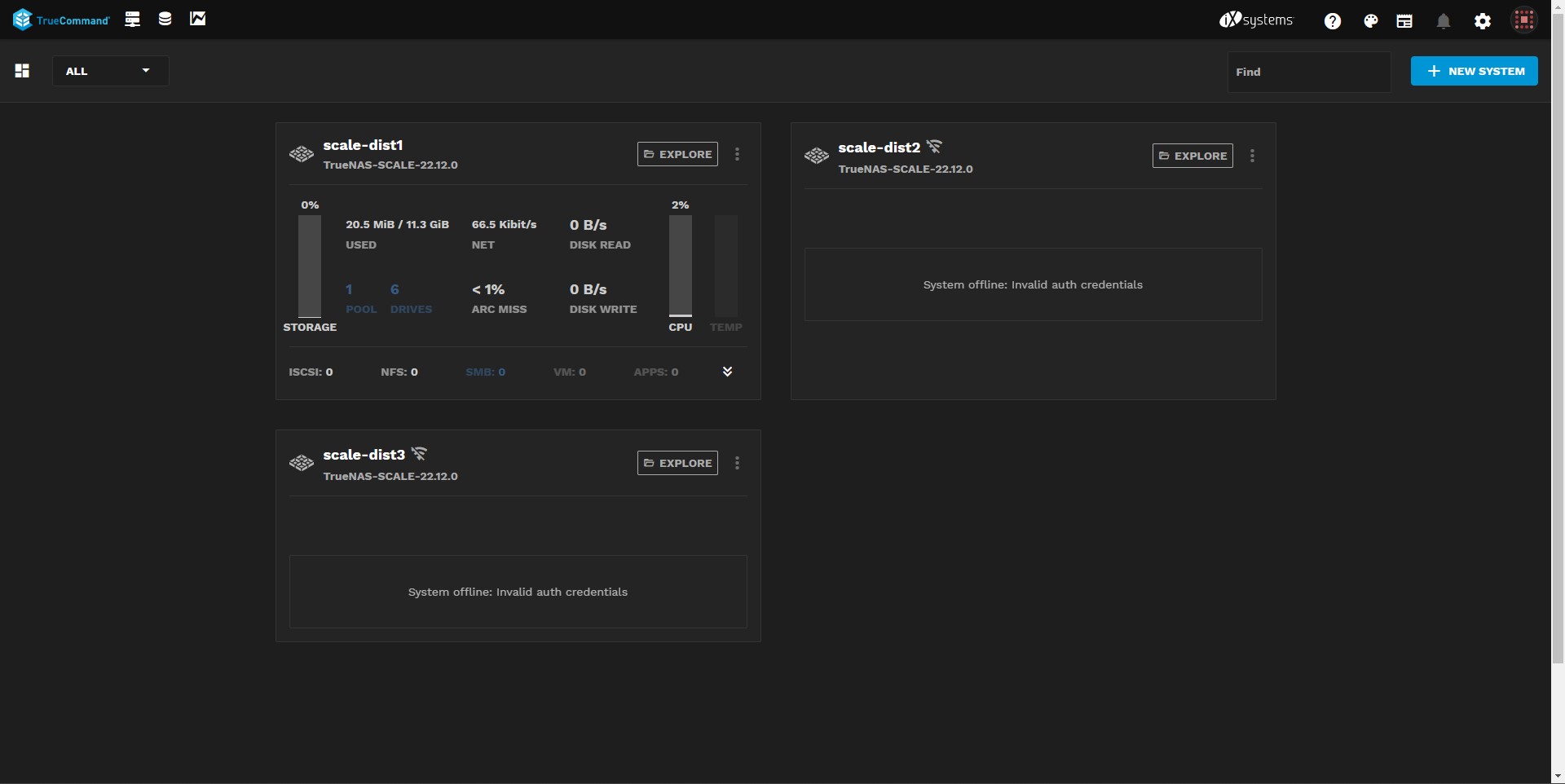Image resolution: width=1565 pixels, height=784 pixels.
Task: Expand scale-dist1 card details chevron
Action: pos(728,372)
